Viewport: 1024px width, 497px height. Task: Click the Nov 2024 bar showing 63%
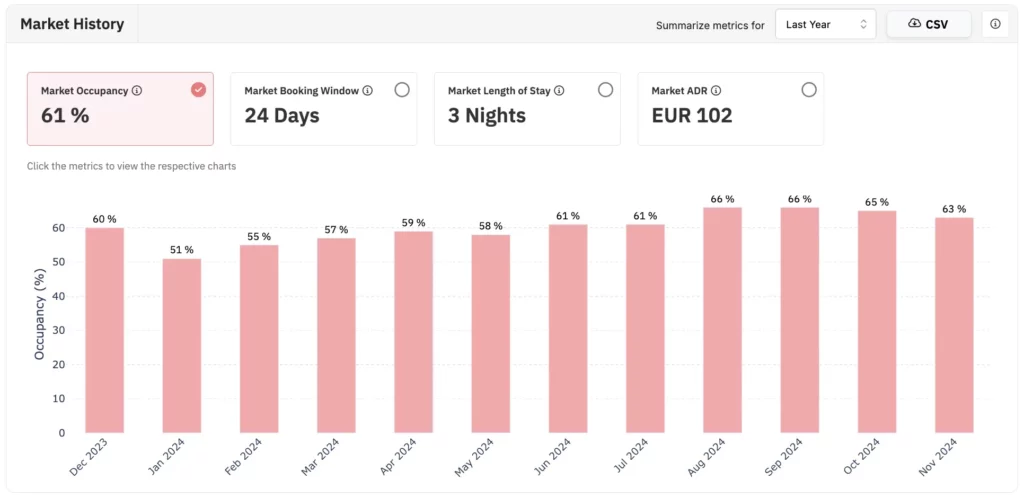click(954, 325)
